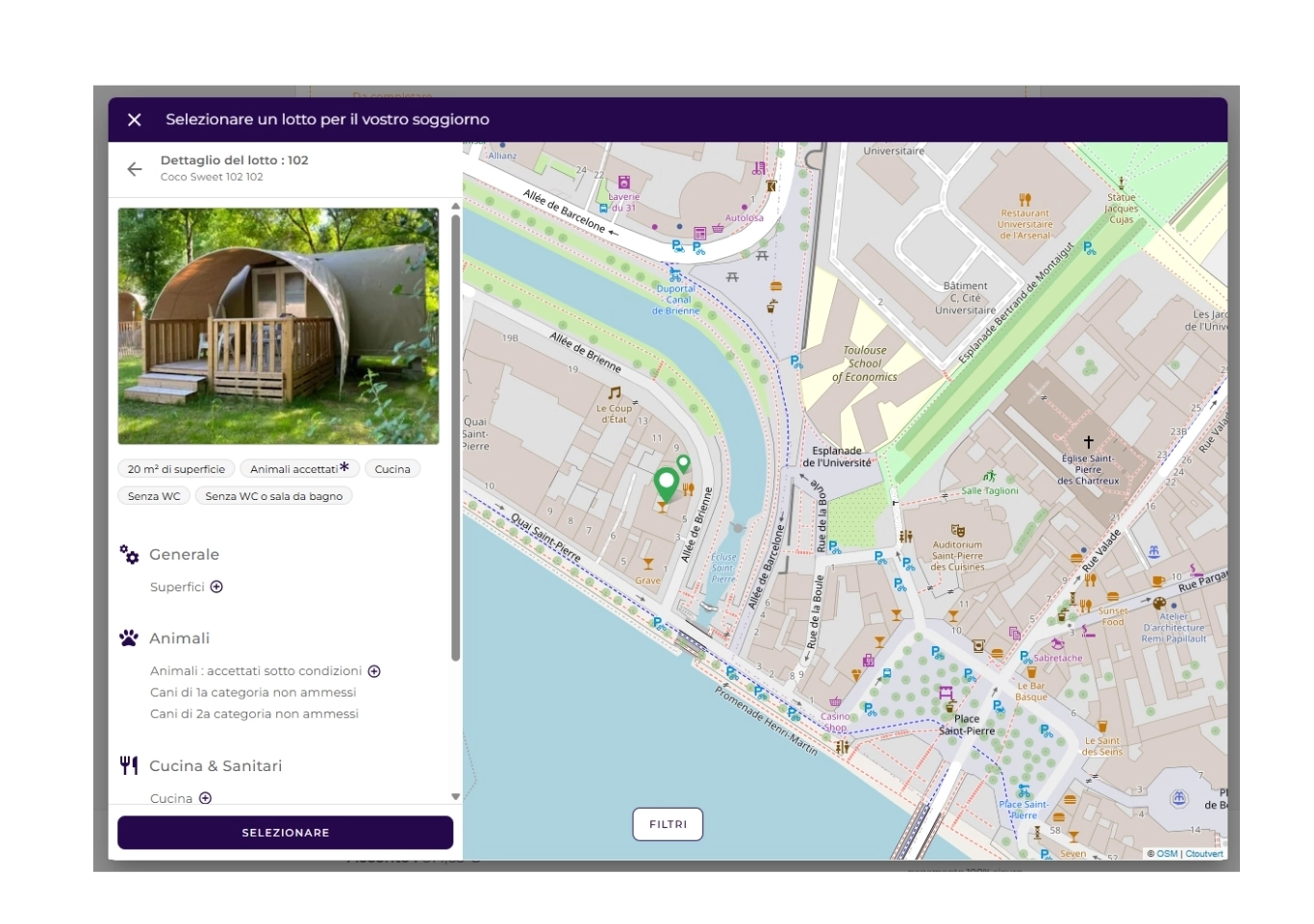Screen dimensions: 1314x924
Task: Click 'Cani di 2a categoria non ammessi' text
Action: pos(254,713)
